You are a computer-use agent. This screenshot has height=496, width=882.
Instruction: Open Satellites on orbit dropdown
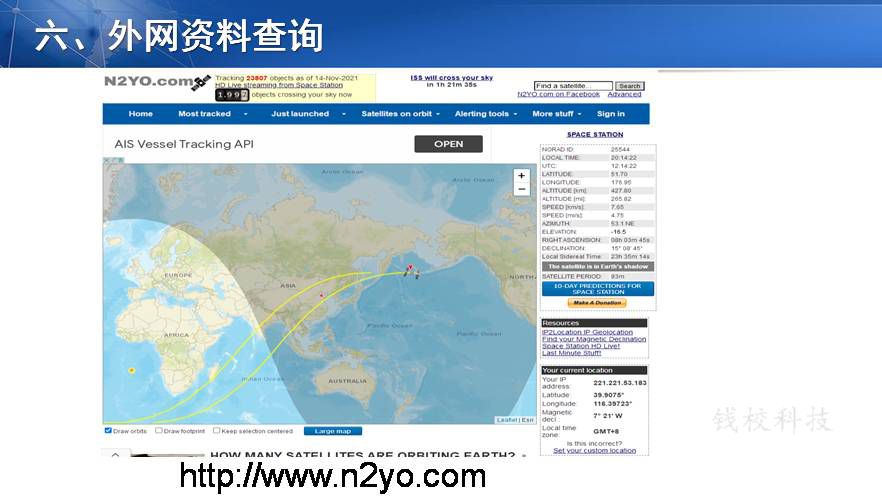pyautogui.click(x=399, y=114)
